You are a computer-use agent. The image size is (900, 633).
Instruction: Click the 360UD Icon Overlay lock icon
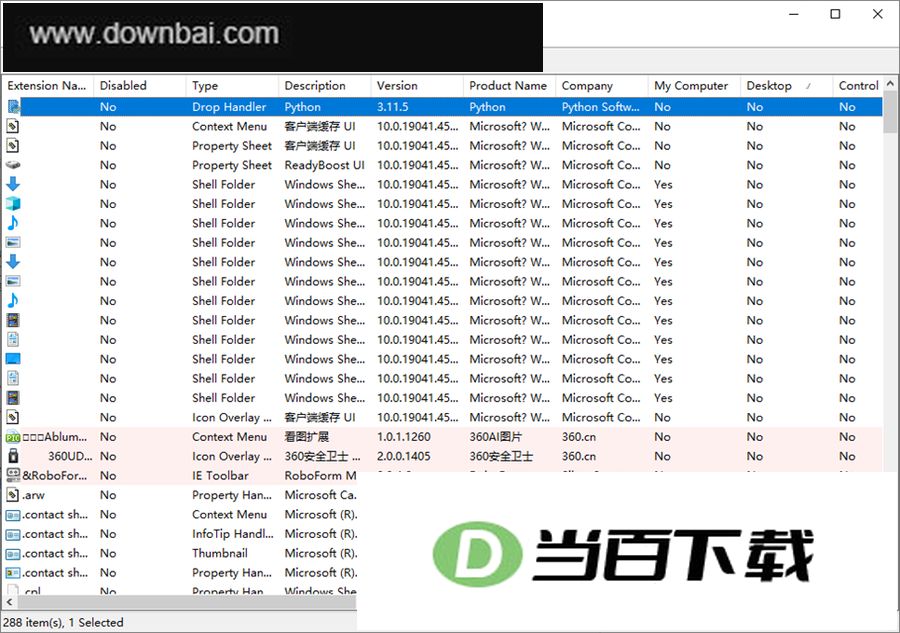pyautogui.click(x=13, y=456)
